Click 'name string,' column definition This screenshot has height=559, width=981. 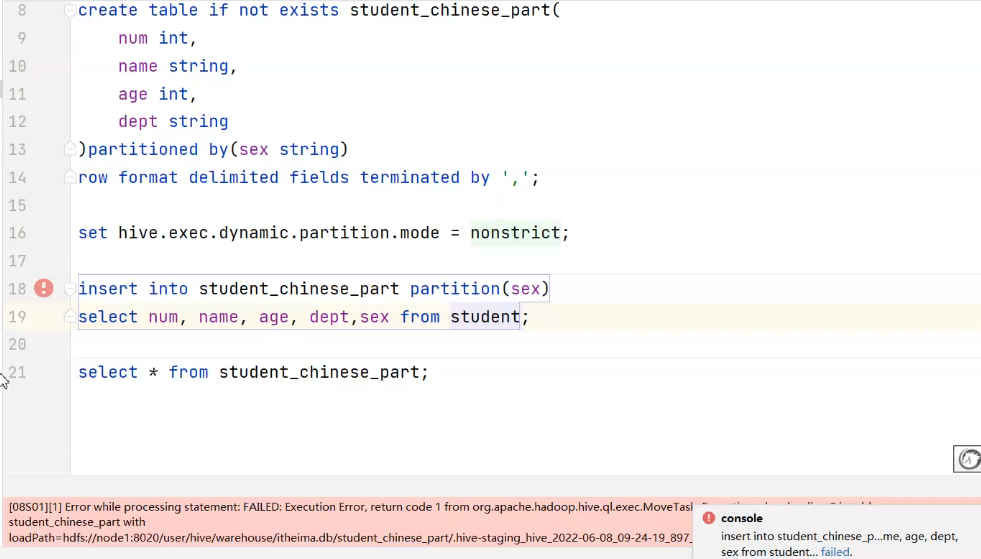[178, 66]
